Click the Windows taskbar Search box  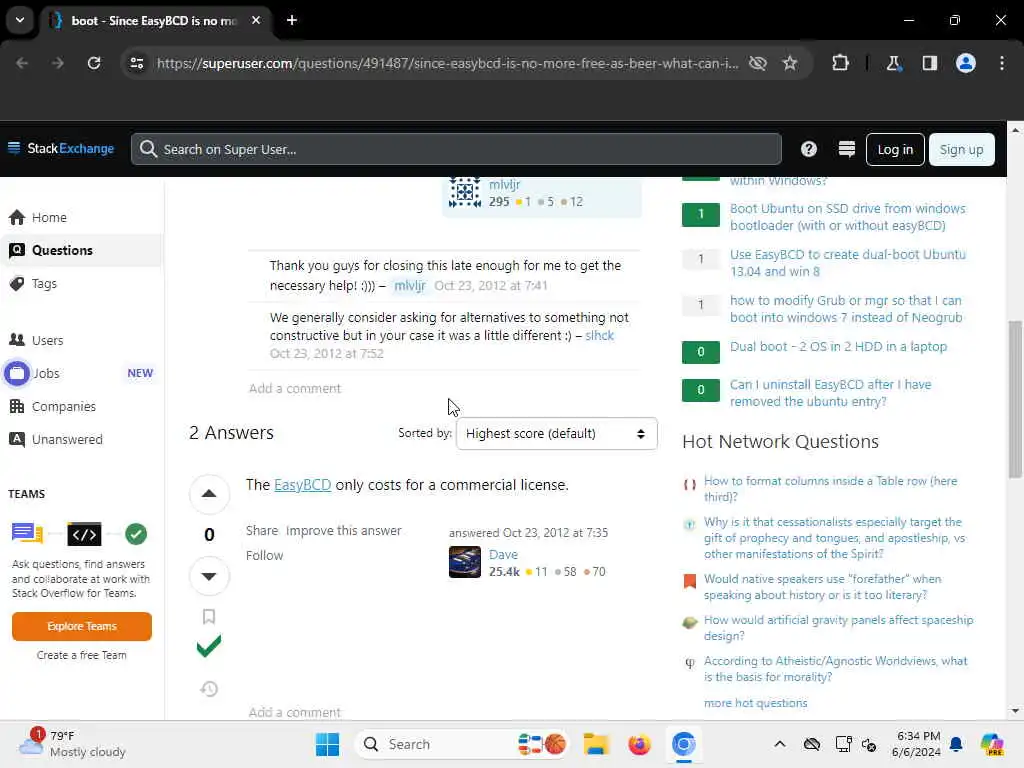tap(460, 744)
